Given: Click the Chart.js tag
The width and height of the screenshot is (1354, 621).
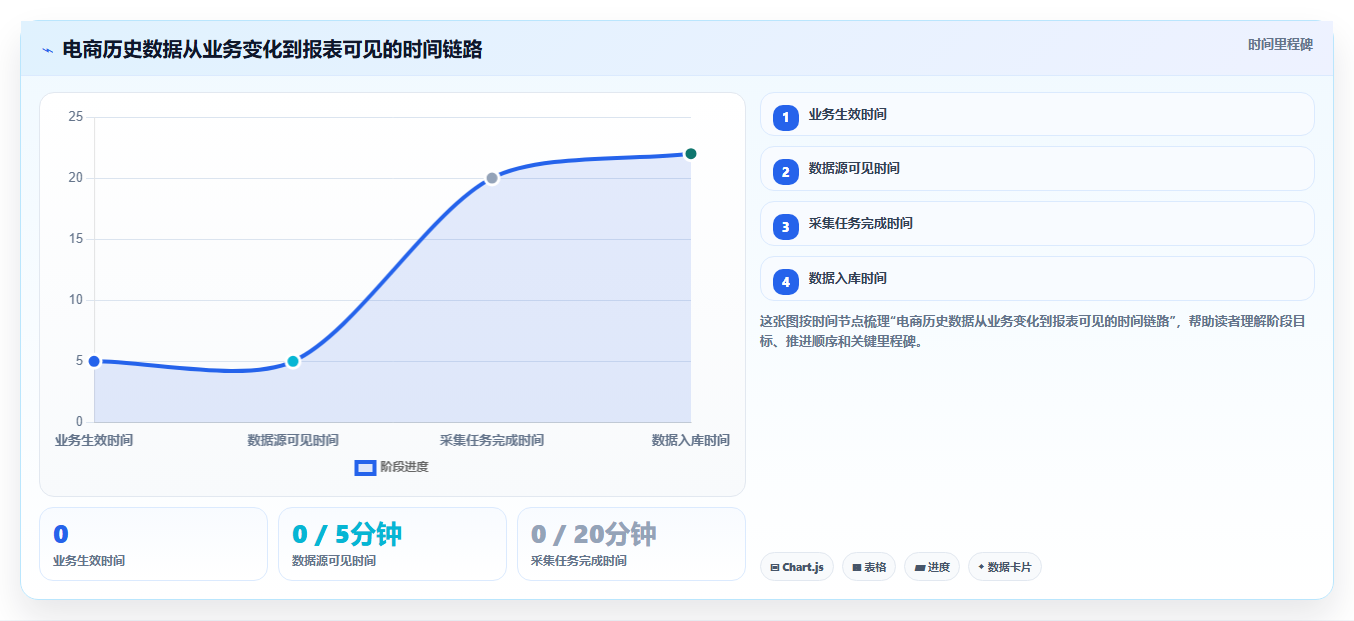Looking at the screenshot, I should 797,567.
